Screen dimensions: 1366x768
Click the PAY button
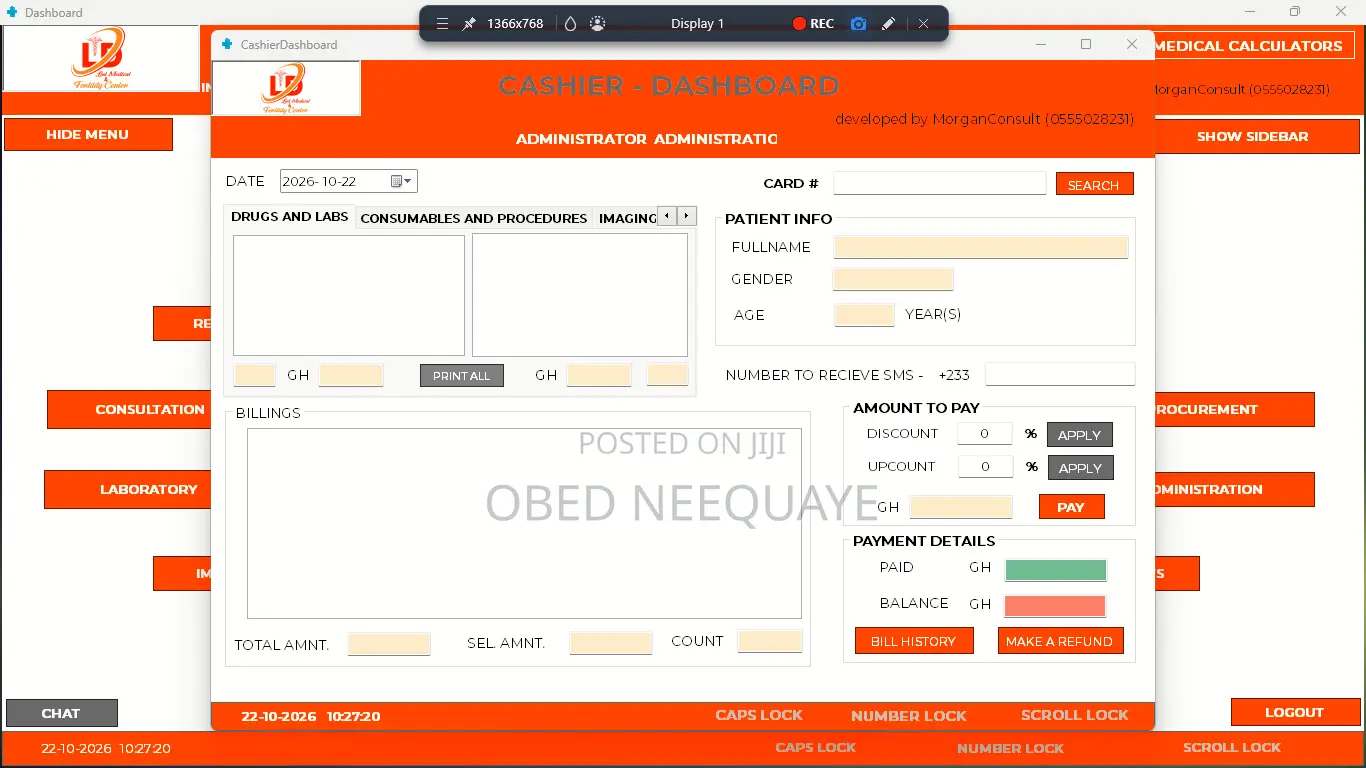point(1071,507)
